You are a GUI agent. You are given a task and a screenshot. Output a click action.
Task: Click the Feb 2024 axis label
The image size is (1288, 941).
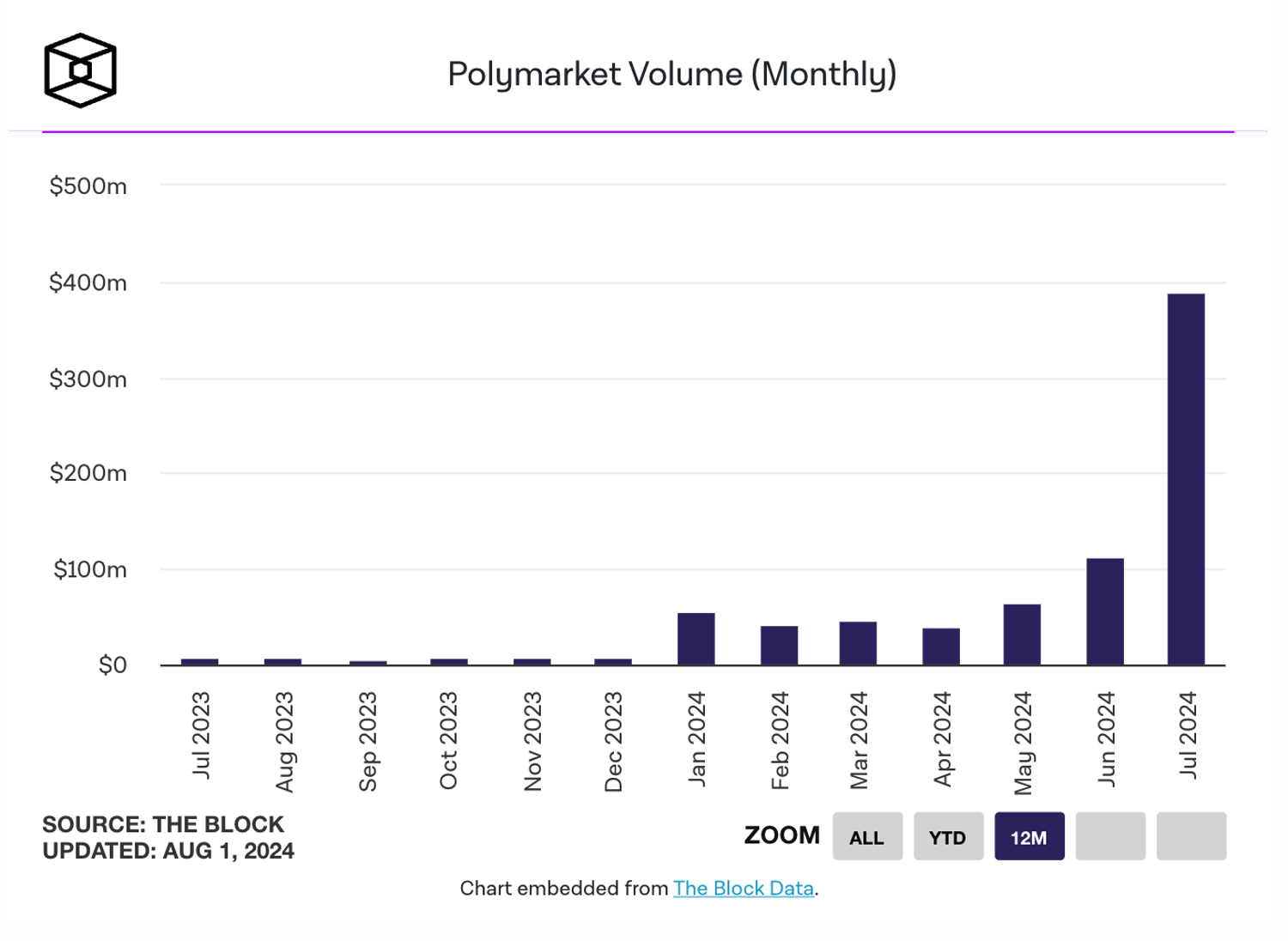pyautogui.click(x=780, y=740)
